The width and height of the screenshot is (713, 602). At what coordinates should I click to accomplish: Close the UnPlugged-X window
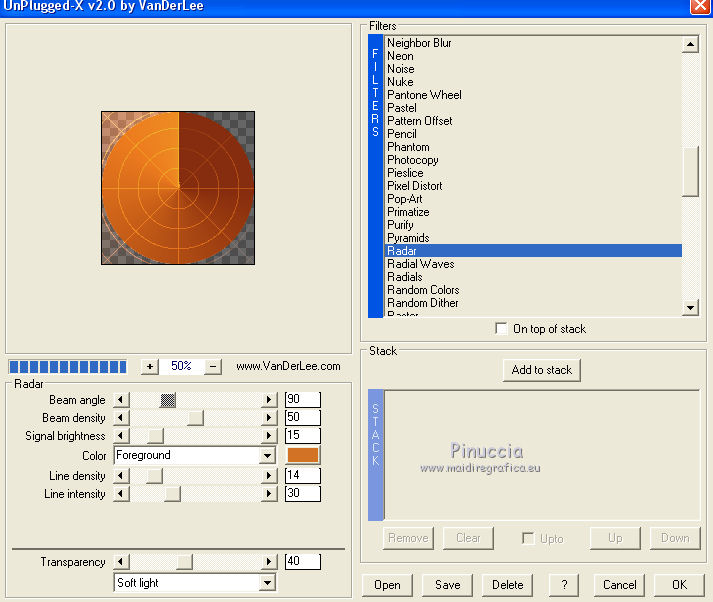click(x=701, y=6)
